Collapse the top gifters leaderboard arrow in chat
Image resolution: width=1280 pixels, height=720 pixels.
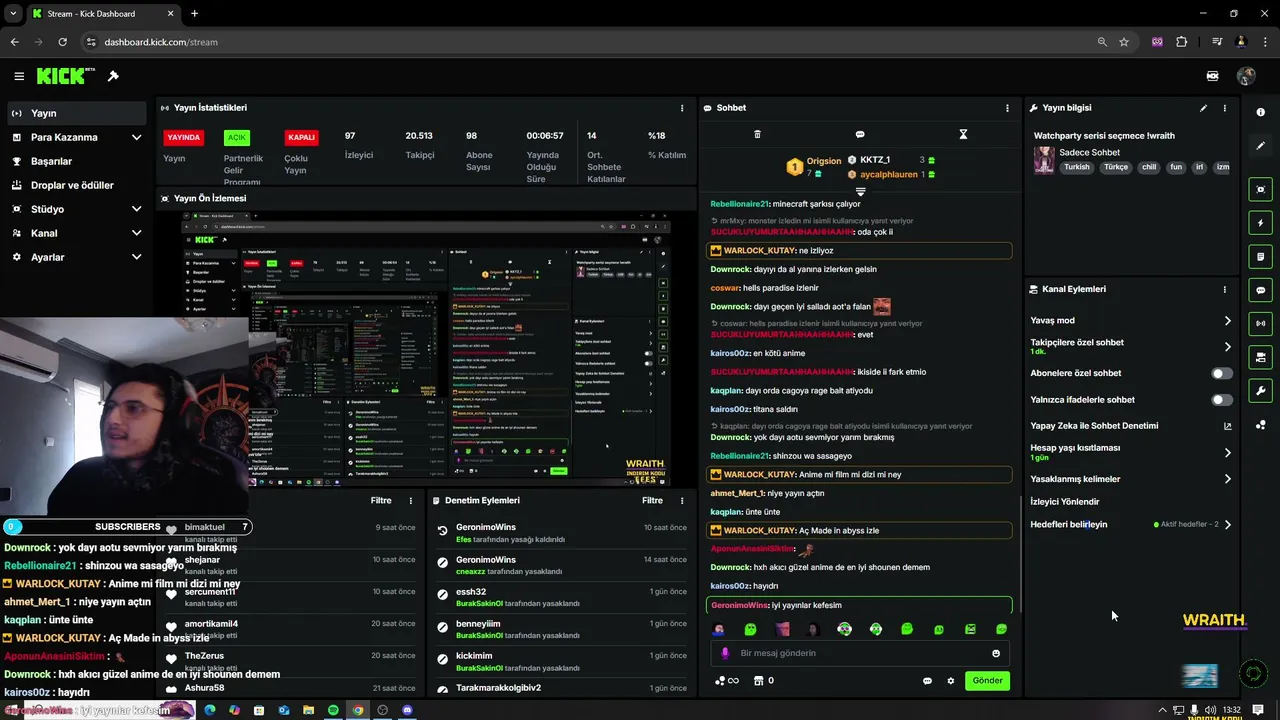pos(860,191)
